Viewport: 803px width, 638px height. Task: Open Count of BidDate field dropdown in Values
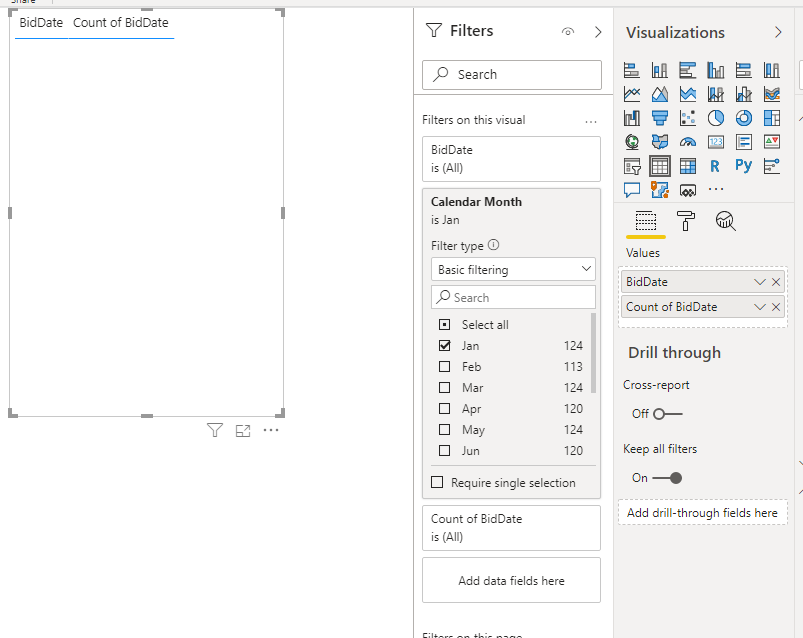click(x=759, y=307)
